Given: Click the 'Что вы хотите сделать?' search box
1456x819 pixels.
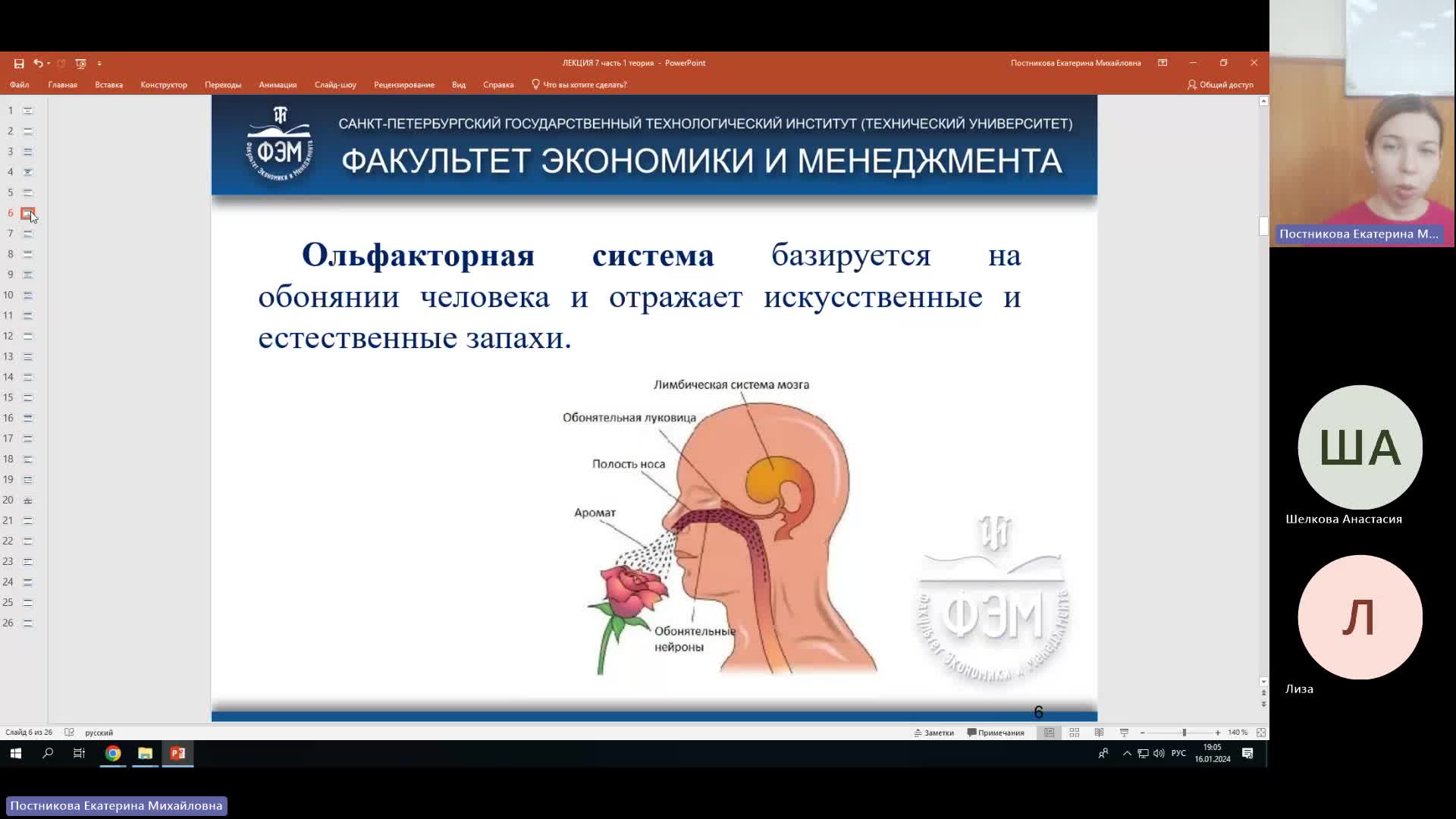Looking at the screenshot, I should click(580, 85).
